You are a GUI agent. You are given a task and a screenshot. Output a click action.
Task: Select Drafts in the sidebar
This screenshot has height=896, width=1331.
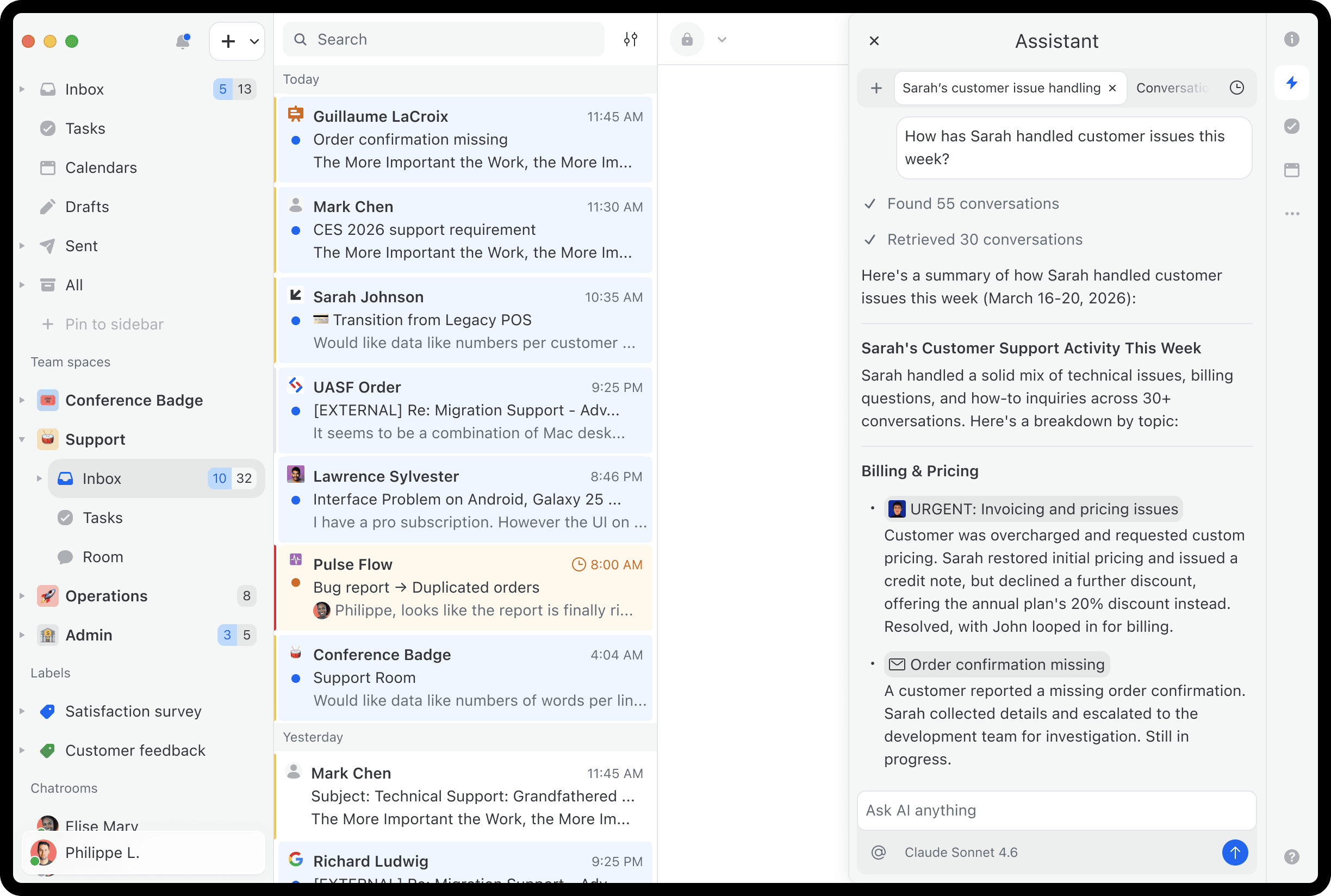[87, 207]
